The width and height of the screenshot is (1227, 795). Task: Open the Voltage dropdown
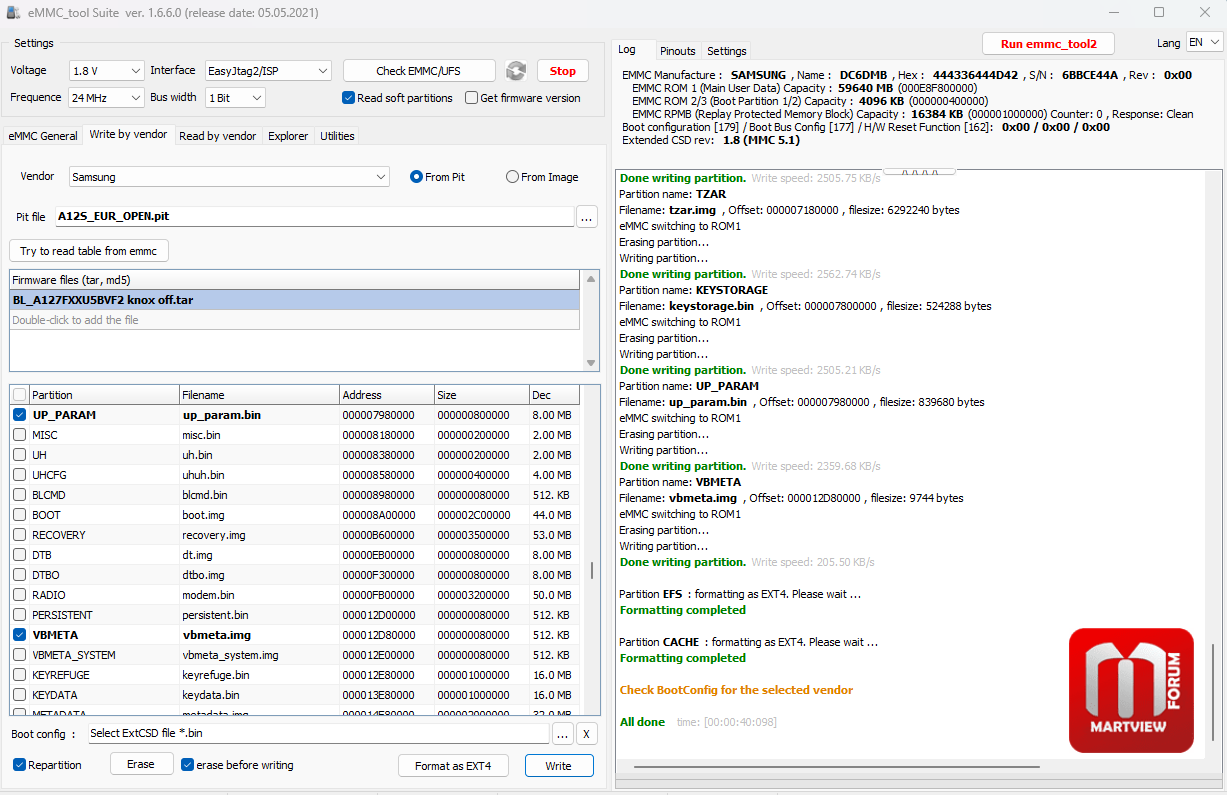[107, 71]
